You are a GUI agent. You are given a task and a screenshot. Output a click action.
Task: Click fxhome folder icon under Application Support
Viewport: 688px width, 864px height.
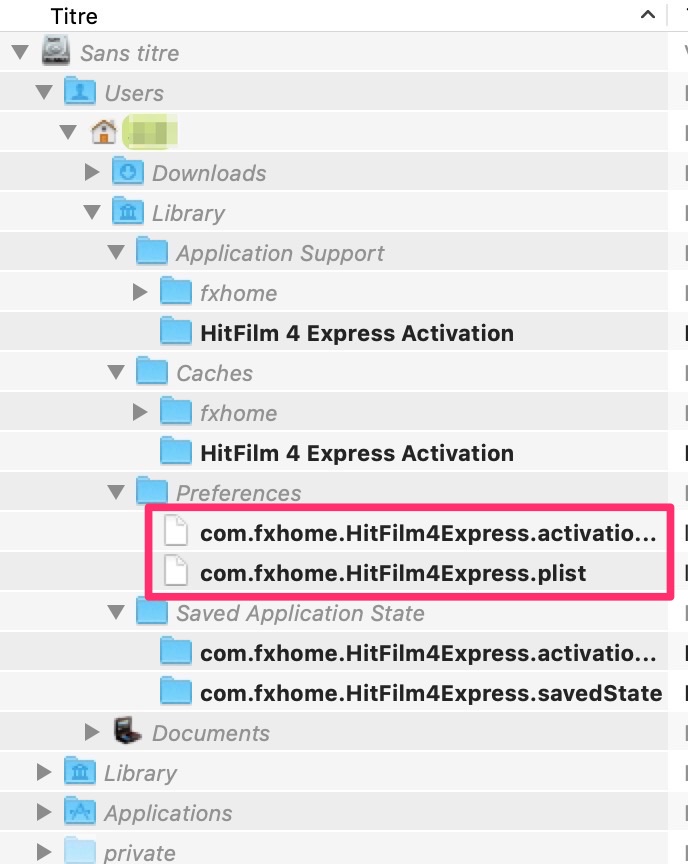click(176, 290)
